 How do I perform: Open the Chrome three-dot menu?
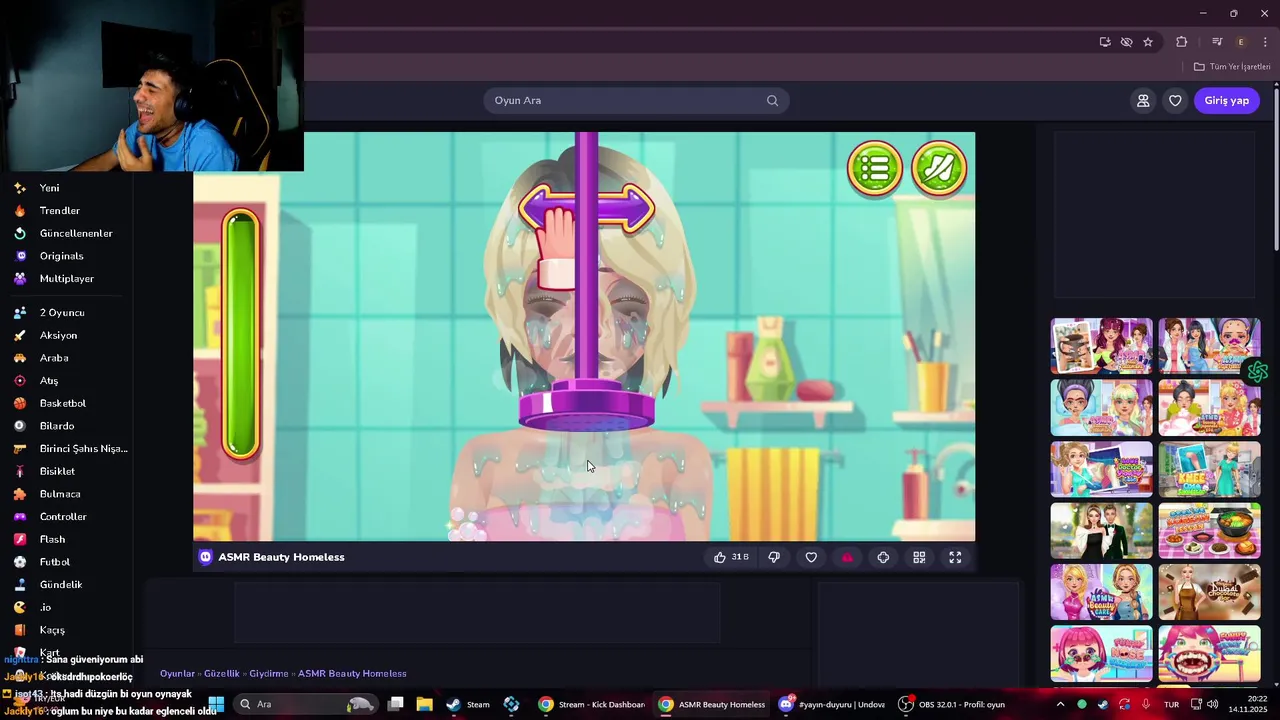point(1265,42)
